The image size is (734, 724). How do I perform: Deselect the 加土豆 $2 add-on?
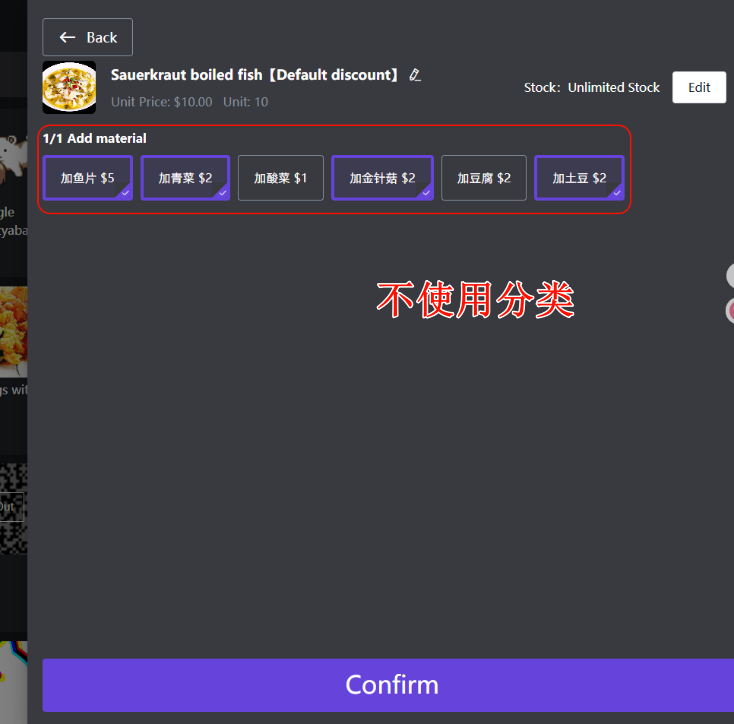pos(579,178)
